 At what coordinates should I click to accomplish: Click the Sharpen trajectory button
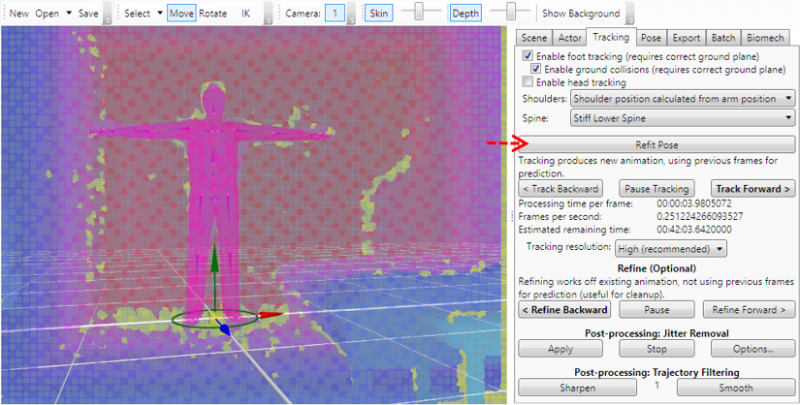(x=577, y=388)
